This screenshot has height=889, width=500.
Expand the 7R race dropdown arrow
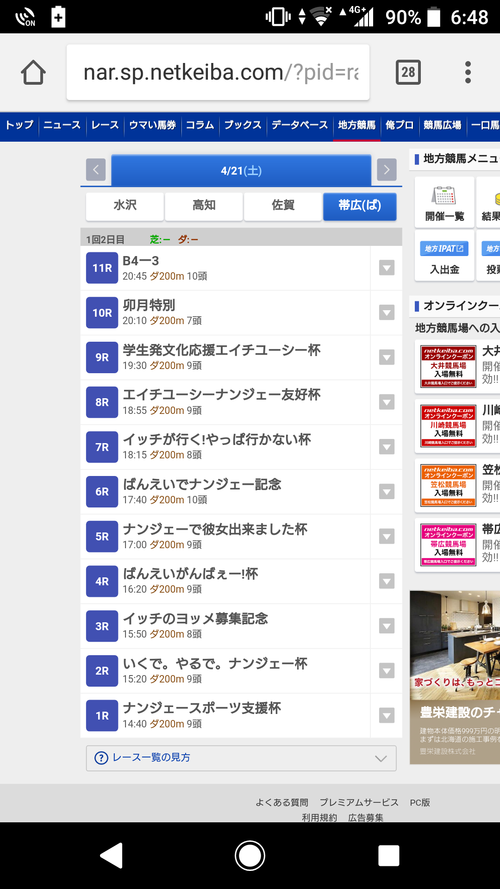pyautogui.click(x=387, y=447)
